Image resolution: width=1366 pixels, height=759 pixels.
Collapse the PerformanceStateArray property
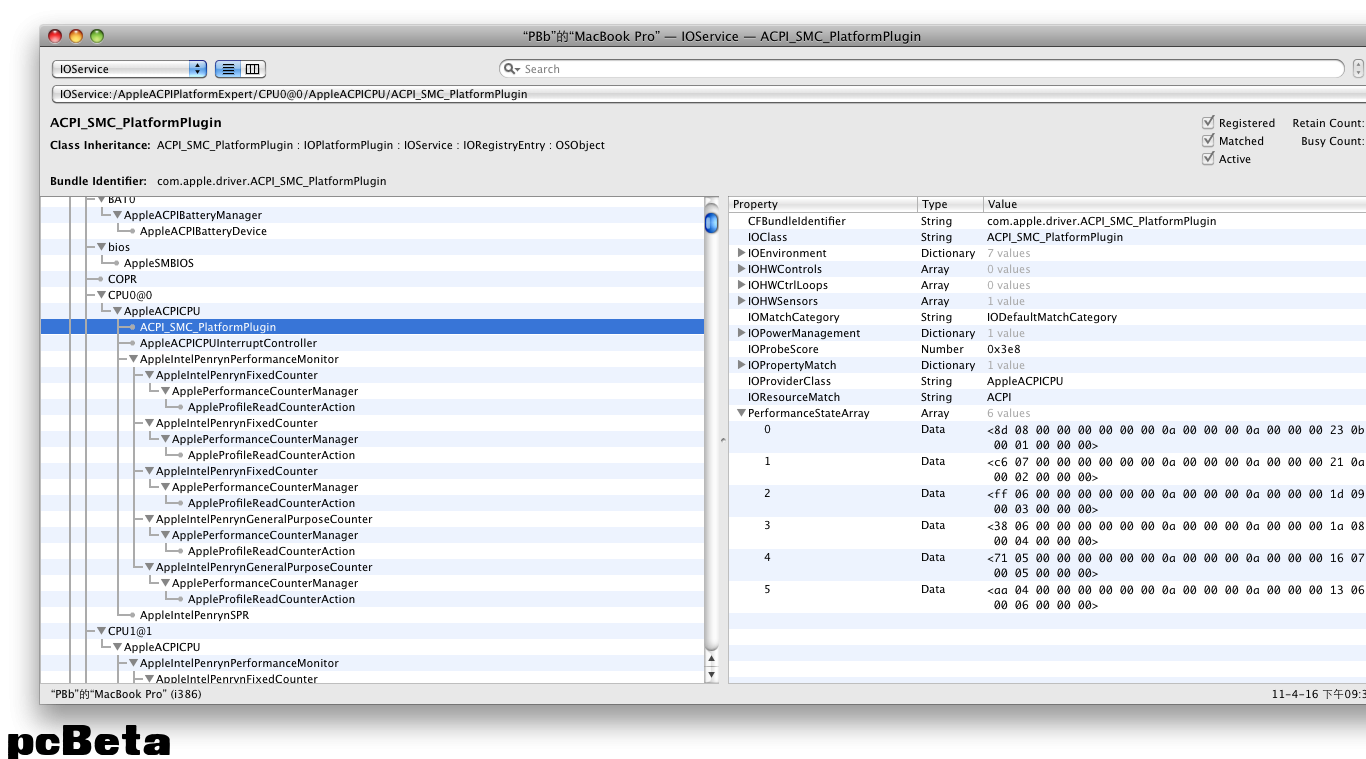[x=741, y=413]
